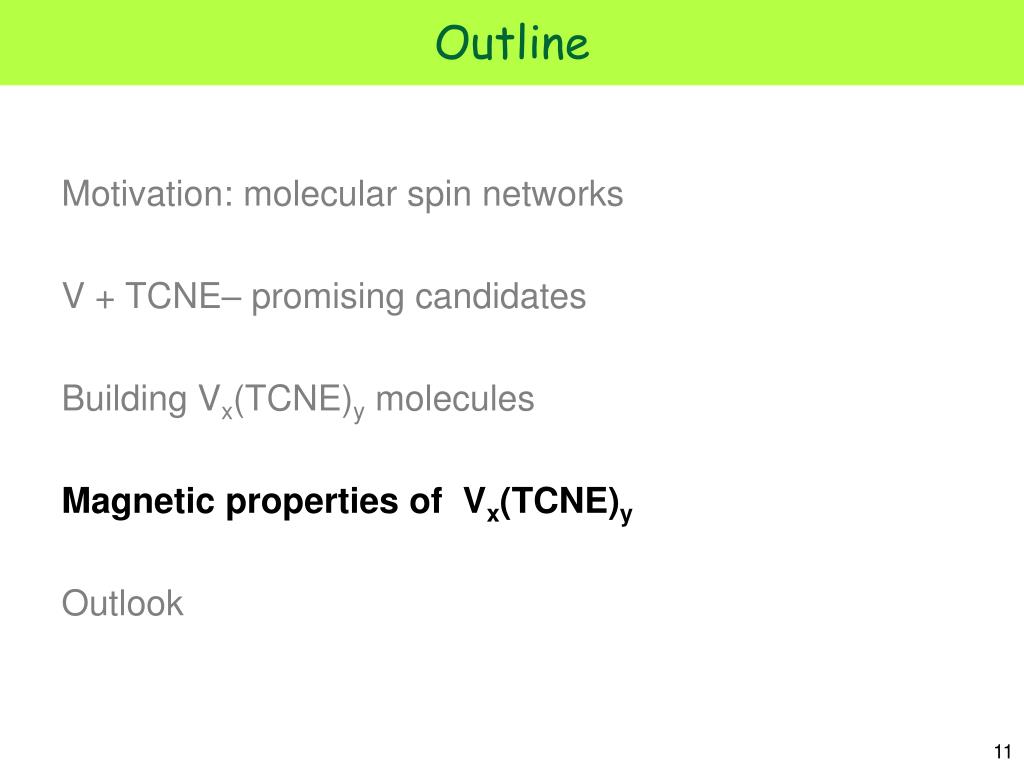
Task: Click the 'Outline' slide title
Action: click(x=512, y=43)
